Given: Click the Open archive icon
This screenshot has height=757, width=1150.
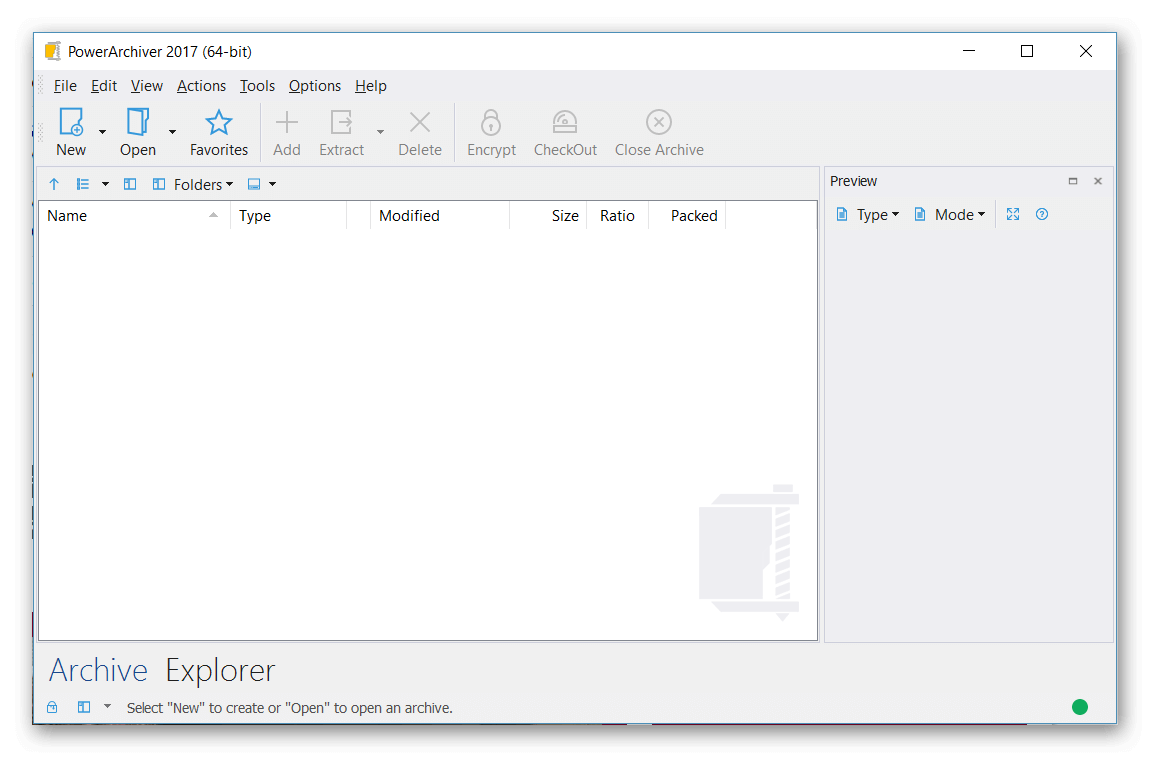Looking at the screenshot, I should (138, 123).
